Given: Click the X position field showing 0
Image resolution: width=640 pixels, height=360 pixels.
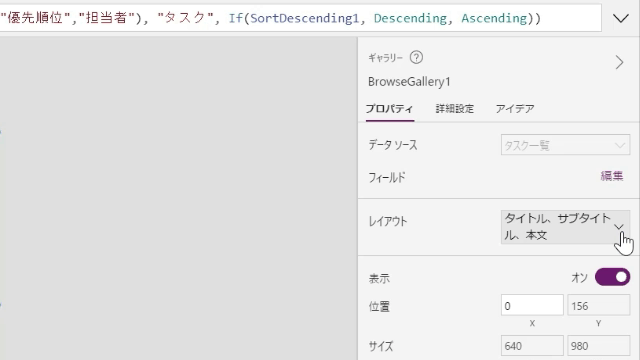Looking at the screenshot, I should pos(532,305).
